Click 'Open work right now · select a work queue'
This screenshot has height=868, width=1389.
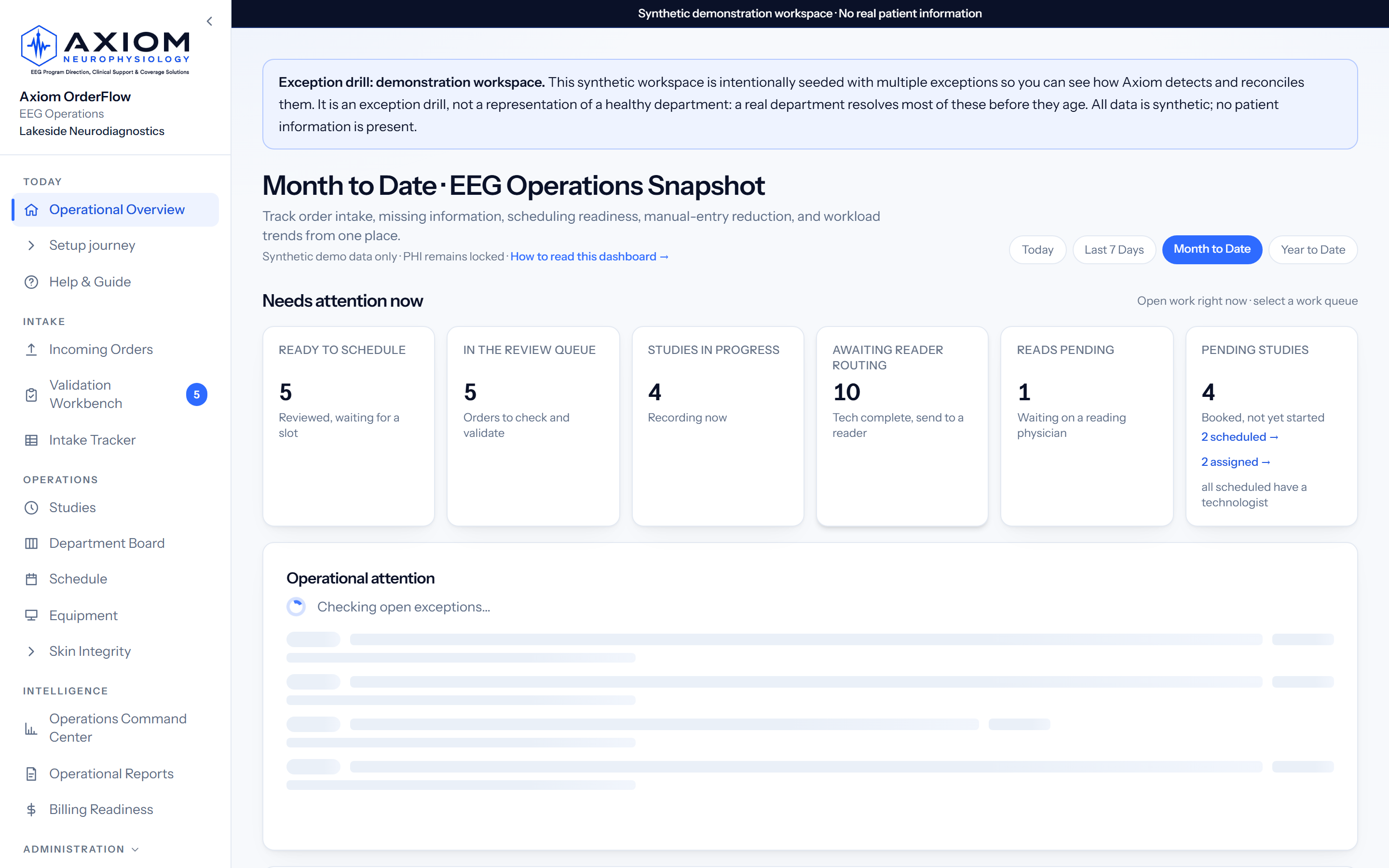[x=1247, y=301]
